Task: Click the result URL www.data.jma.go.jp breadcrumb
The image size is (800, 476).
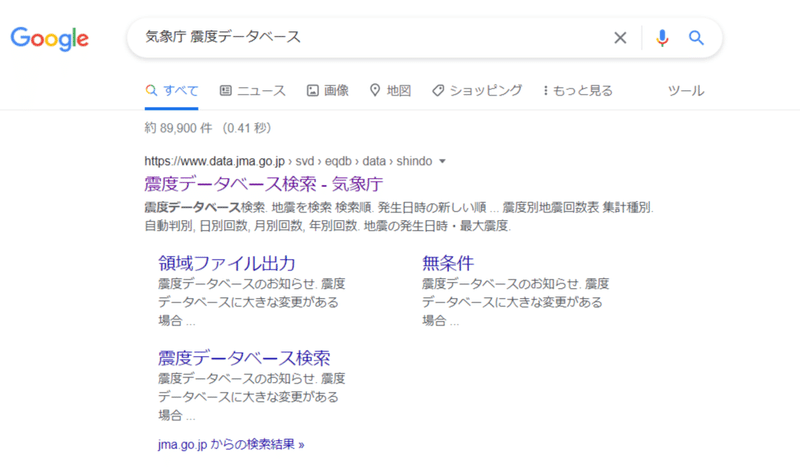Action: [x=288, y=161]
